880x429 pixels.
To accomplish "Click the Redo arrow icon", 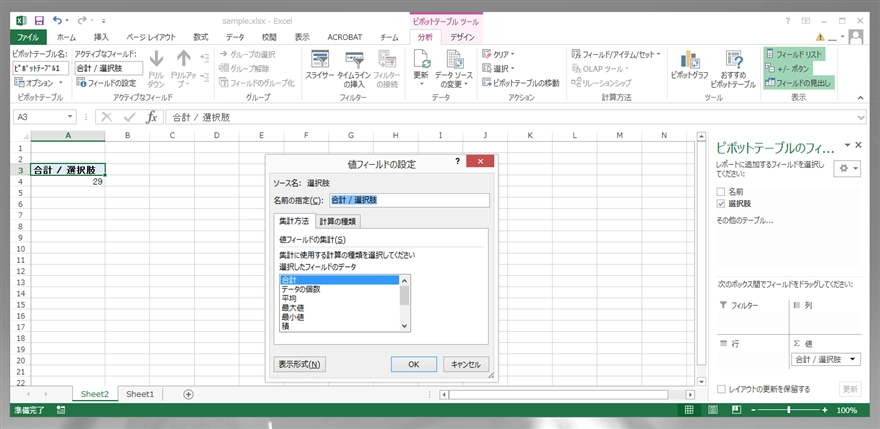I will pyautogui.click(x=82, y=20).
